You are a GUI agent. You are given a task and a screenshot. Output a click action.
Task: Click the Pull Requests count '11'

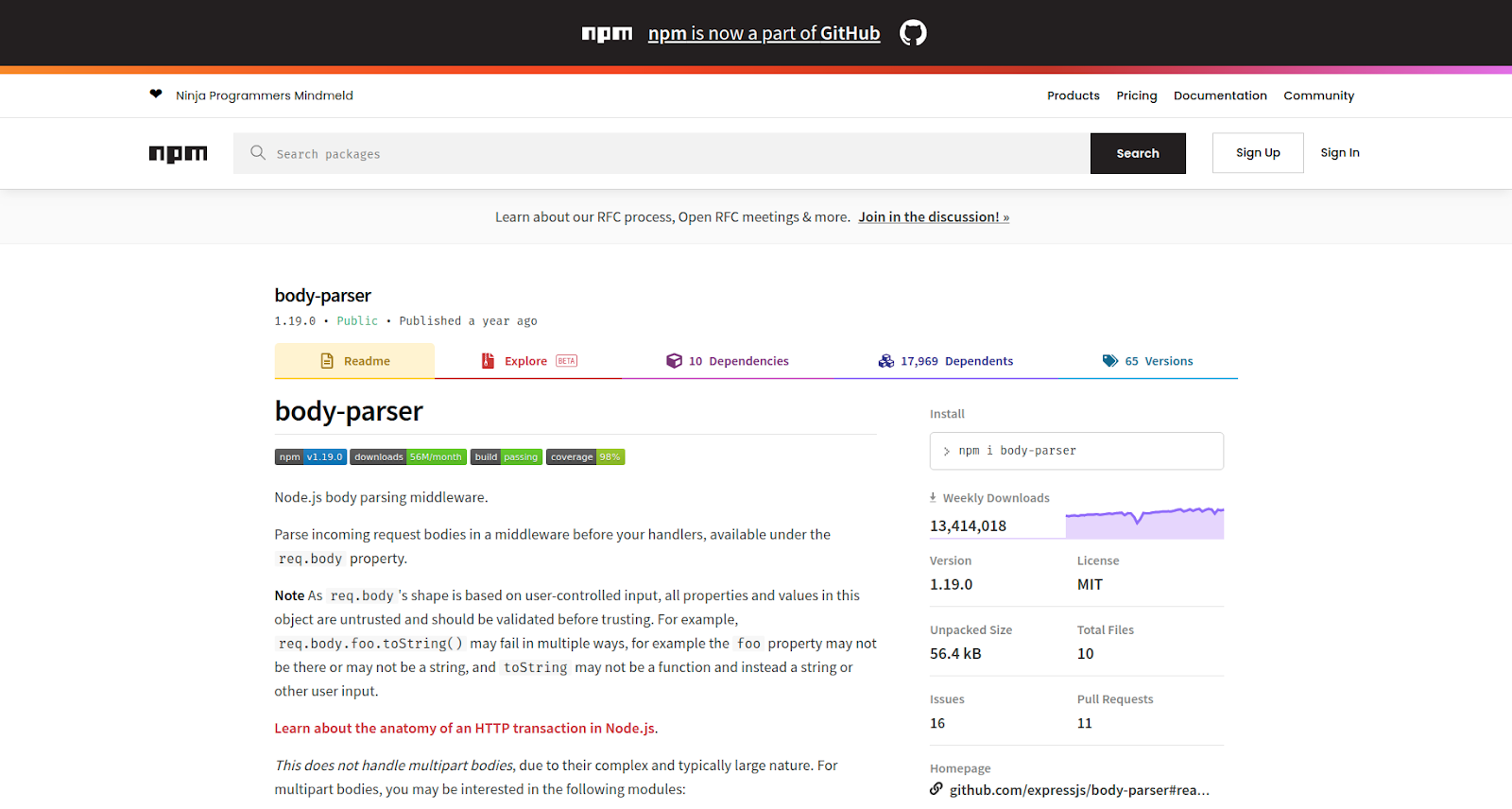click(x=1085, y=724)
